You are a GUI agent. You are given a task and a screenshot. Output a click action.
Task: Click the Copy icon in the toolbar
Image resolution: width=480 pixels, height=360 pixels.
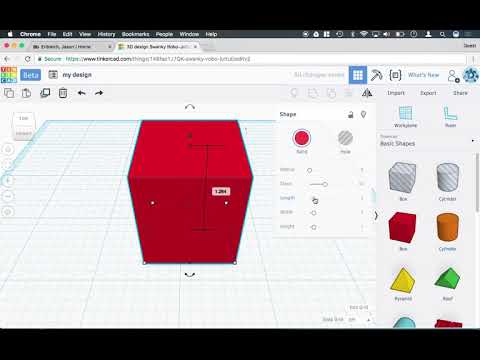9,93
